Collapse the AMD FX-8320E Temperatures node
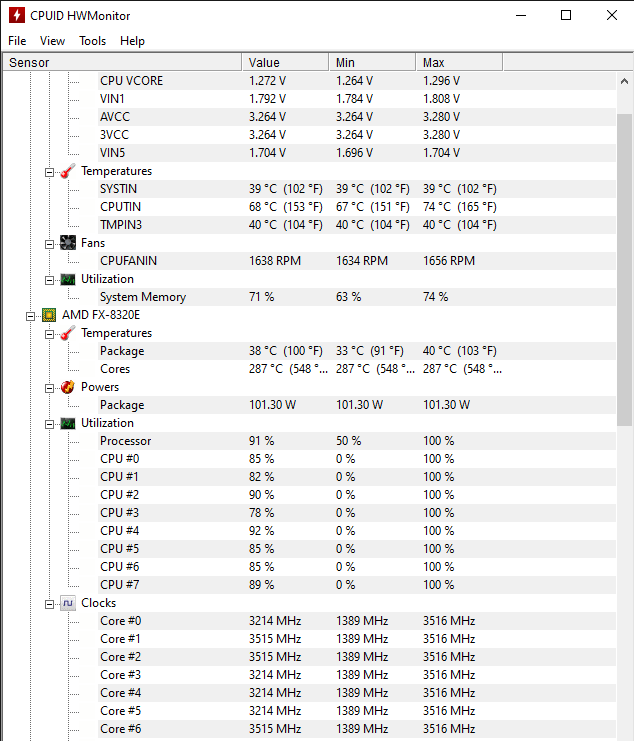Viewport: 634px width, 741px height. [x=49, y=335]
